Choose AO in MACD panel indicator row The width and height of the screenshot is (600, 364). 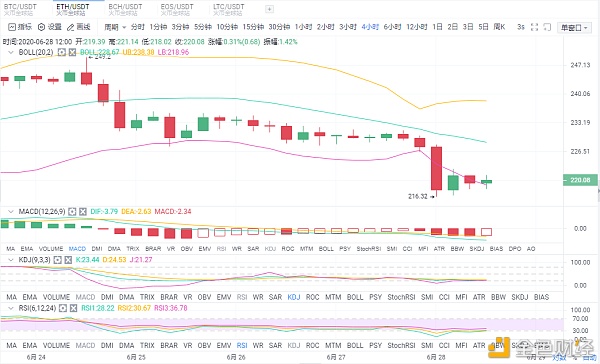tap(531, 249)
